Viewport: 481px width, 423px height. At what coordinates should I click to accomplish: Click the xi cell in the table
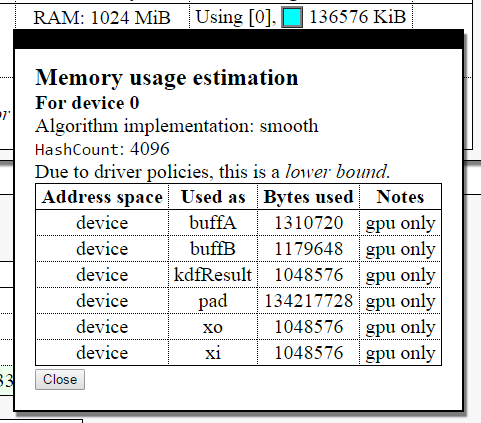pyautogui.click(x=213, y=353)
